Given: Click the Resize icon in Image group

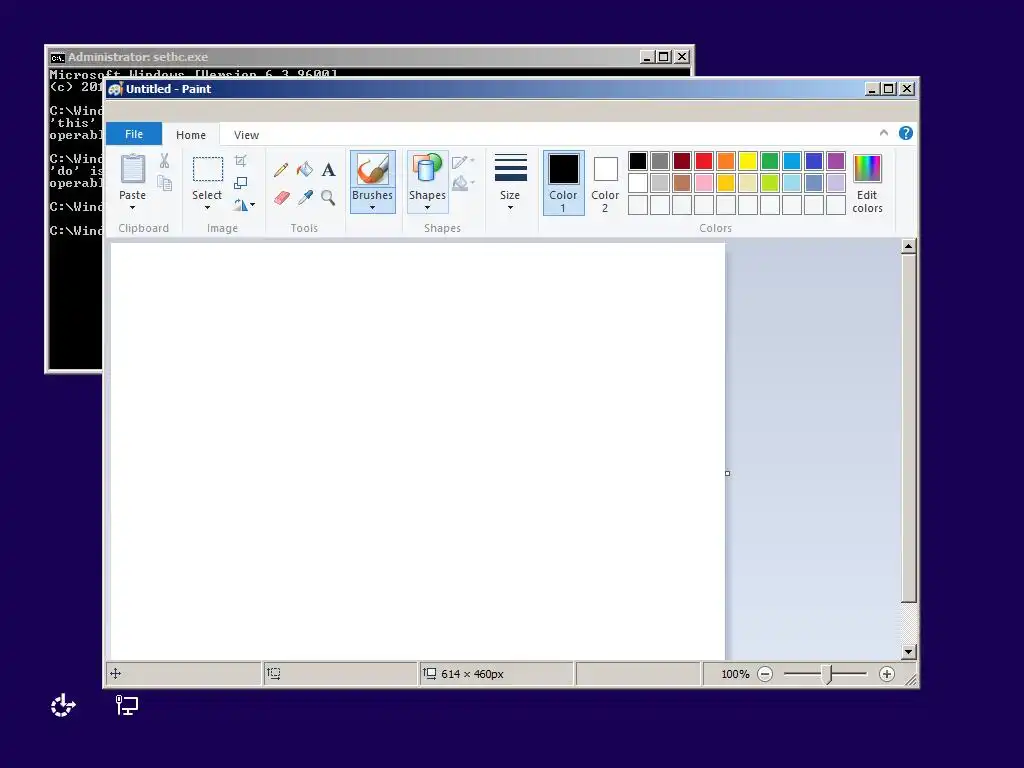Looking at the screenshot, I should (240, 183).
